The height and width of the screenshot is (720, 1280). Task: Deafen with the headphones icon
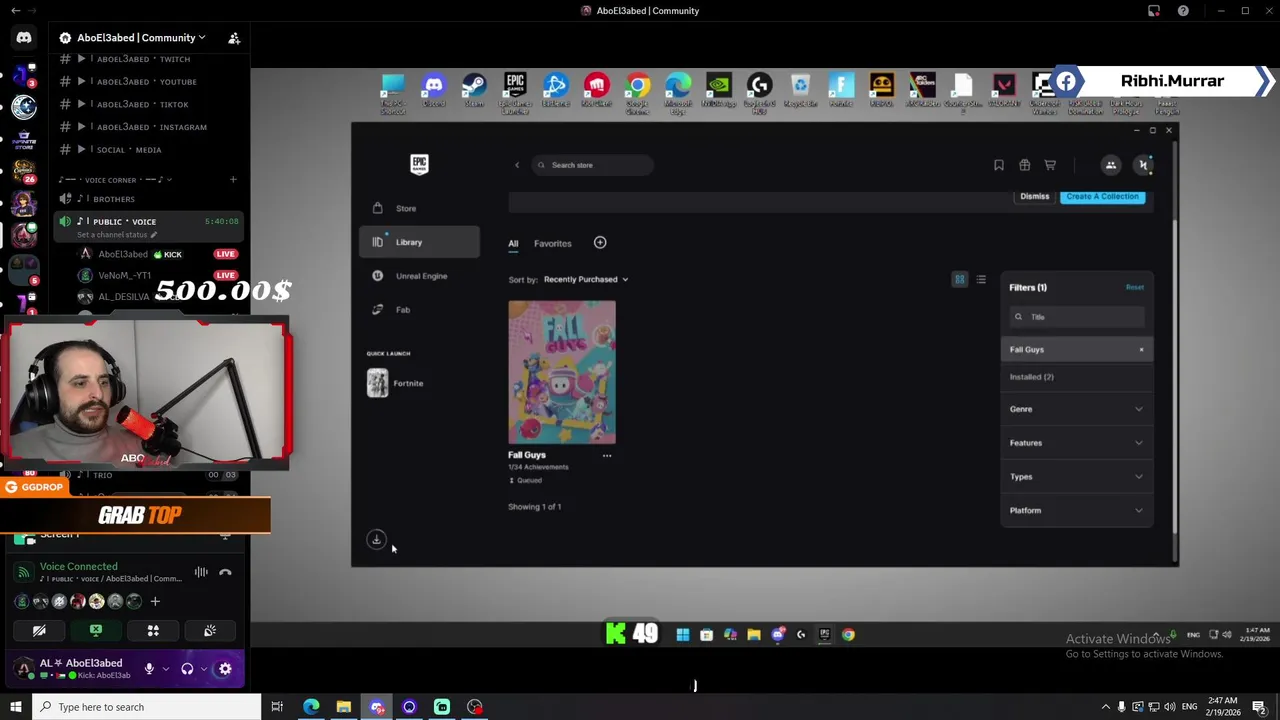coord(187,669)
